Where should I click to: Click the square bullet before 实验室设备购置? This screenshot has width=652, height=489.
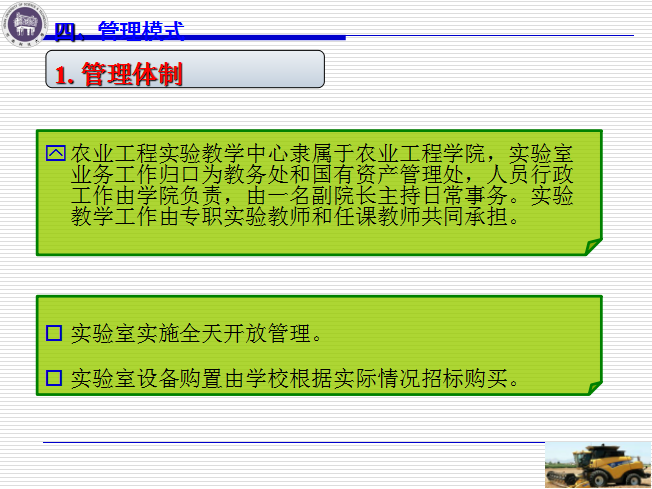click(x=55, y=378)
